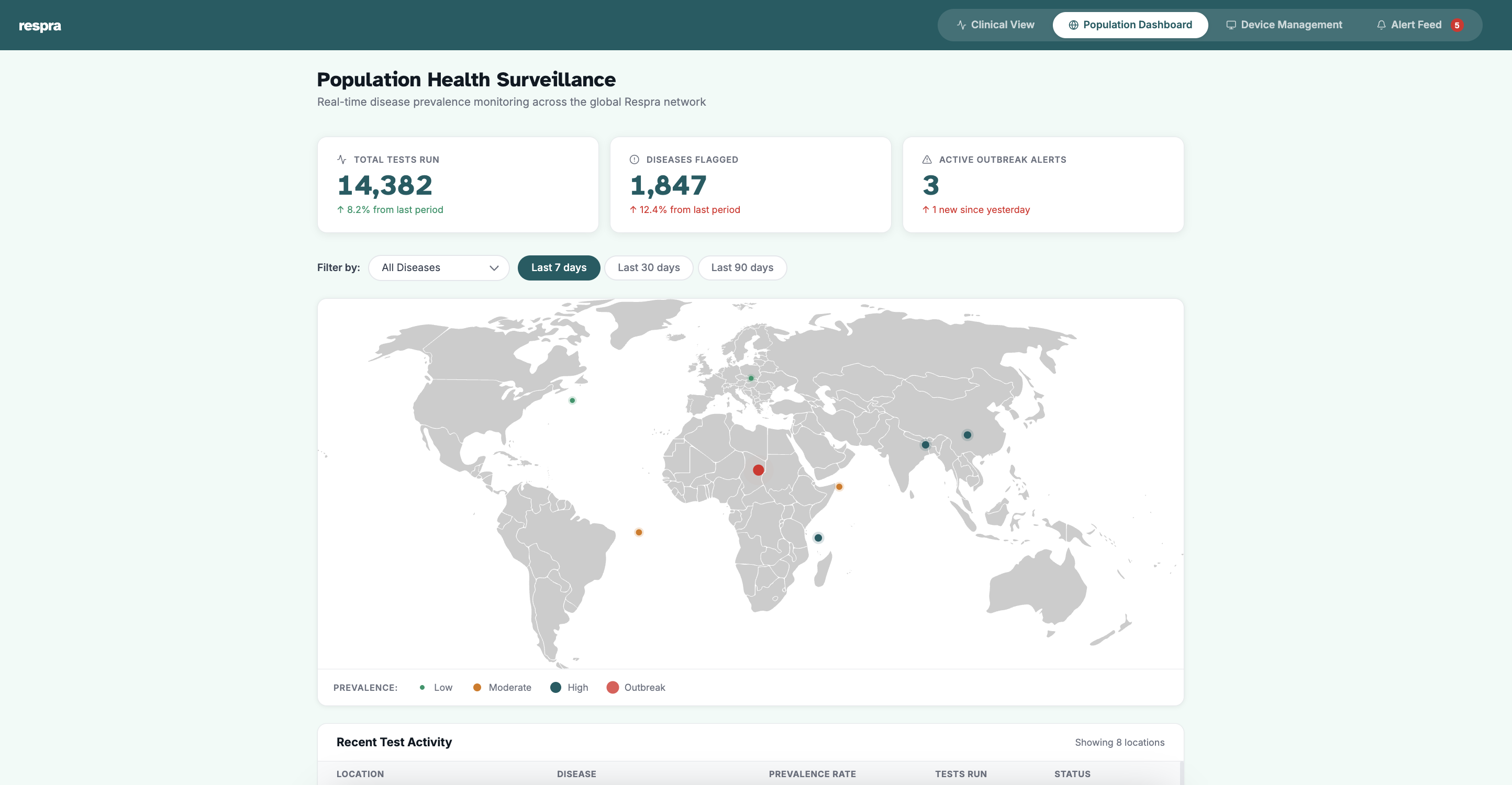Click the green marker off the US east coast
1512x785 pixels.
(572, 401)
